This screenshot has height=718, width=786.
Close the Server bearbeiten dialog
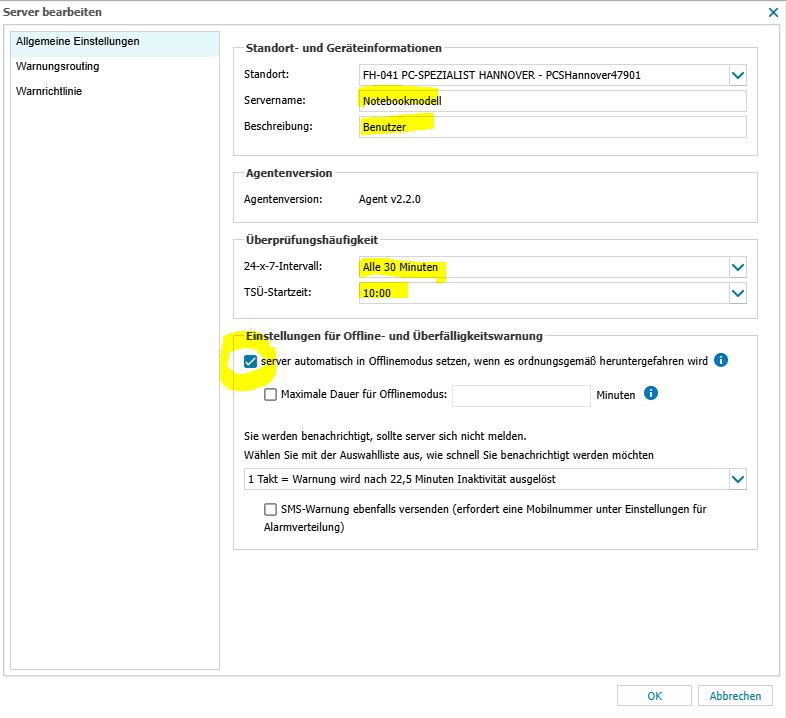(x=773, y=13)
